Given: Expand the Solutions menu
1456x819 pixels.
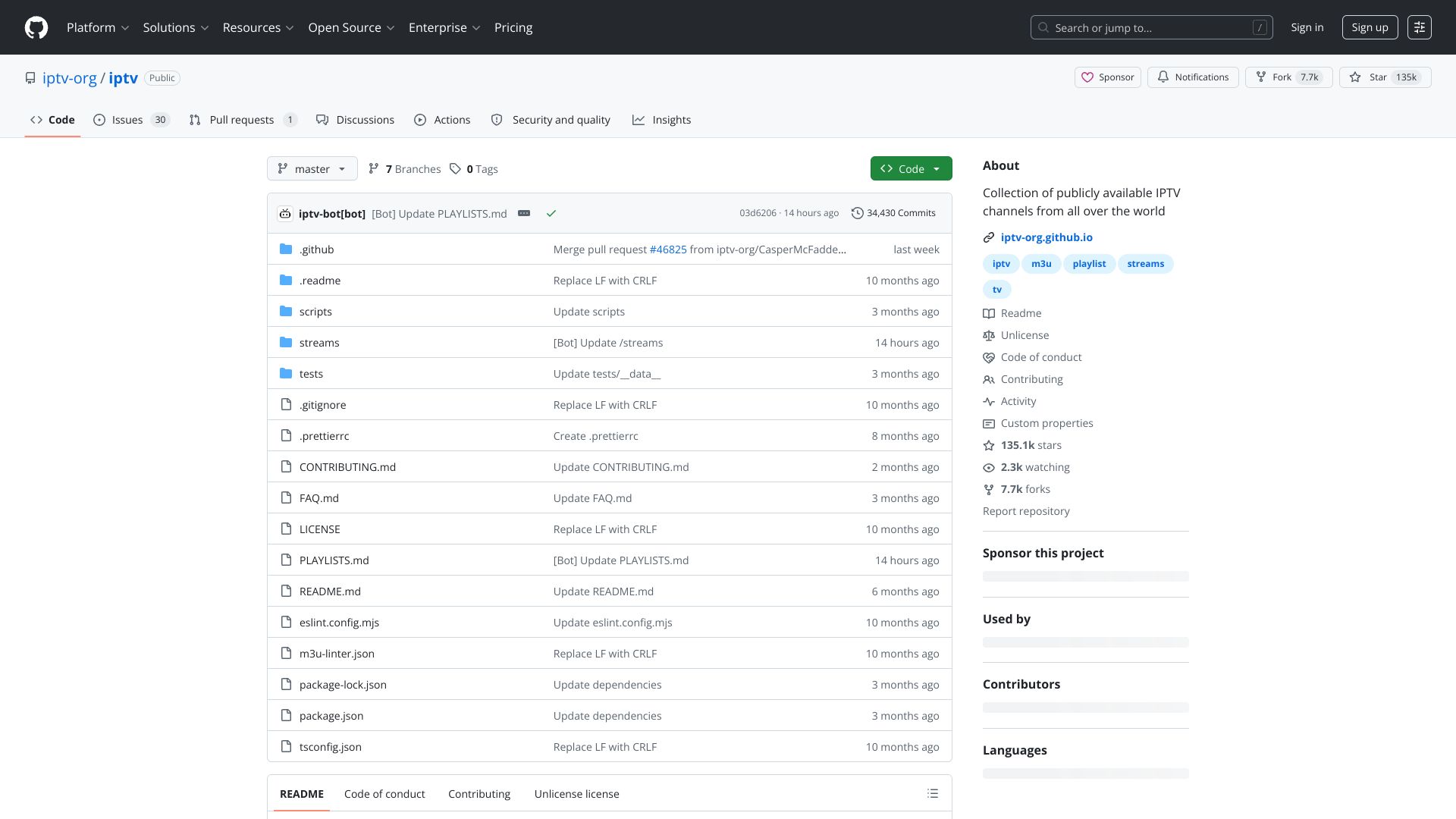Looking at the screenshot, I should [x=176, y=27].
